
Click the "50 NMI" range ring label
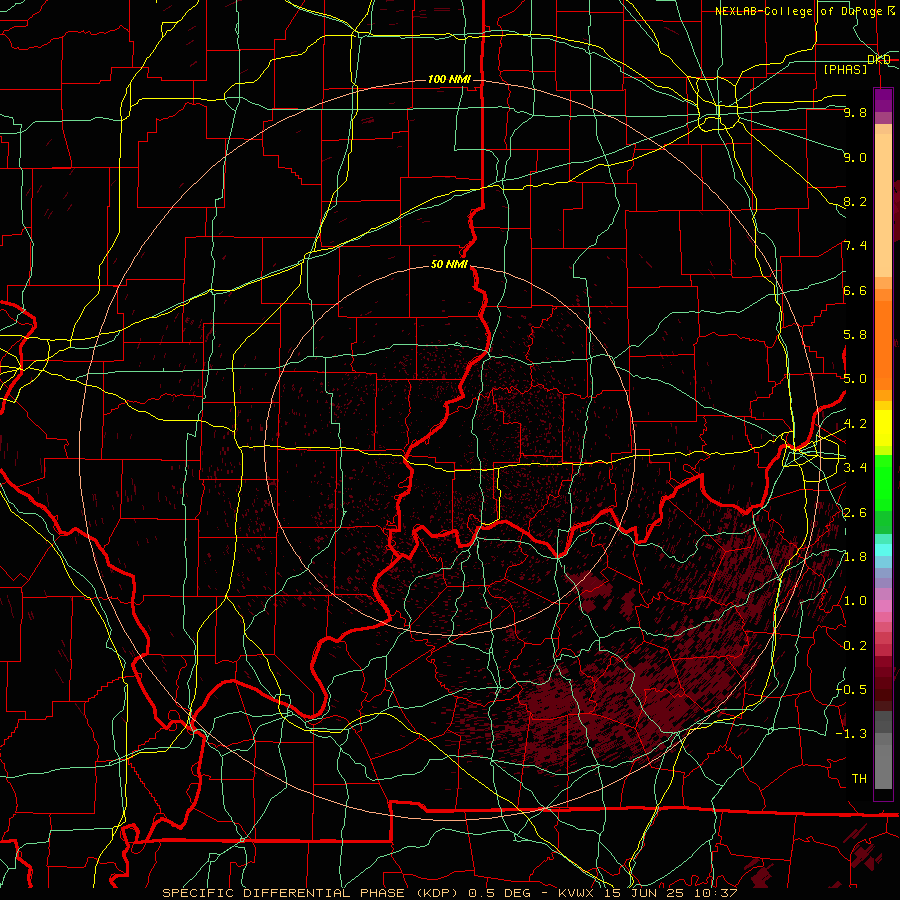click(x=449, y=264)
